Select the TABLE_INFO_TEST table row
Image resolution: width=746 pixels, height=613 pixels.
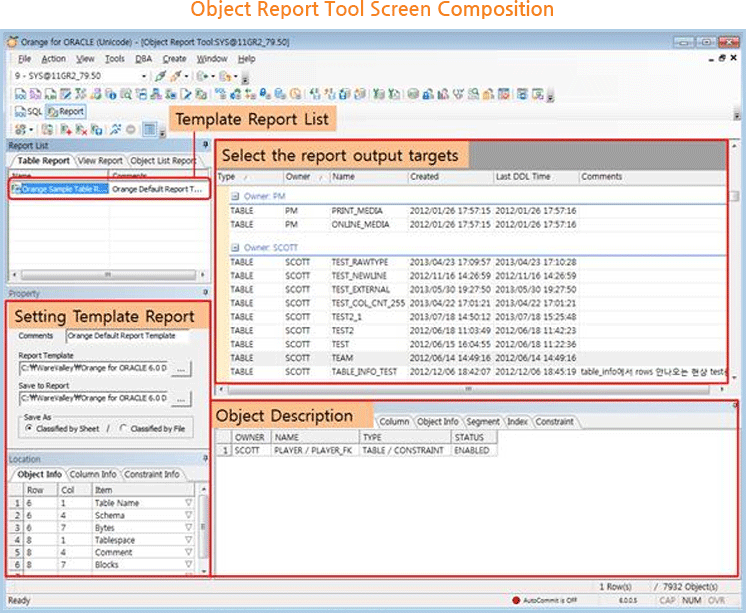pyautogui.click(x=477, y=372)
